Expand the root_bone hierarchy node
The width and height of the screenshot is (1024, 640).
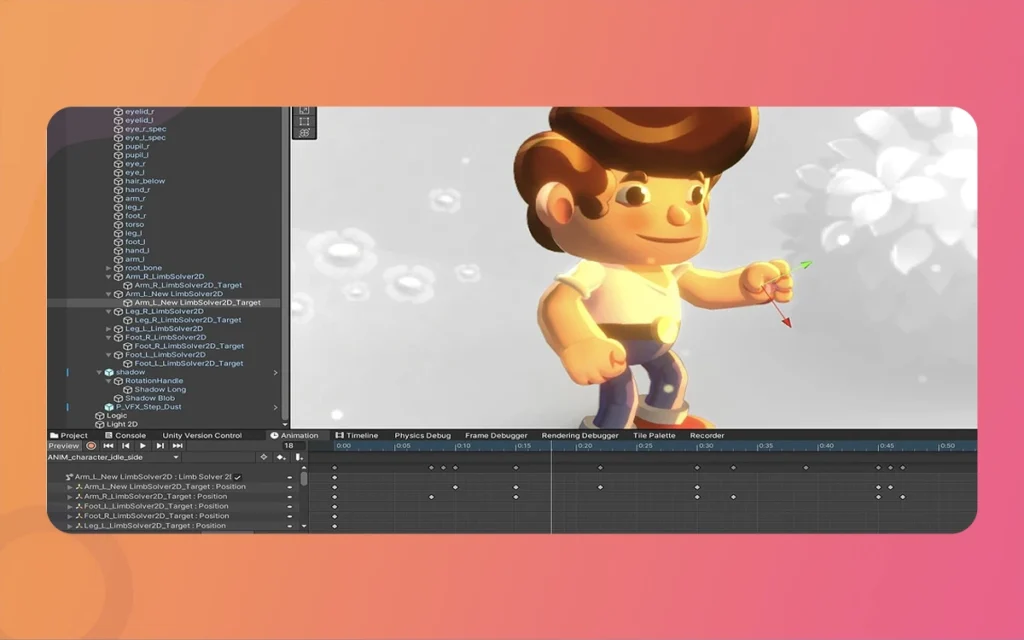[108, 268]
